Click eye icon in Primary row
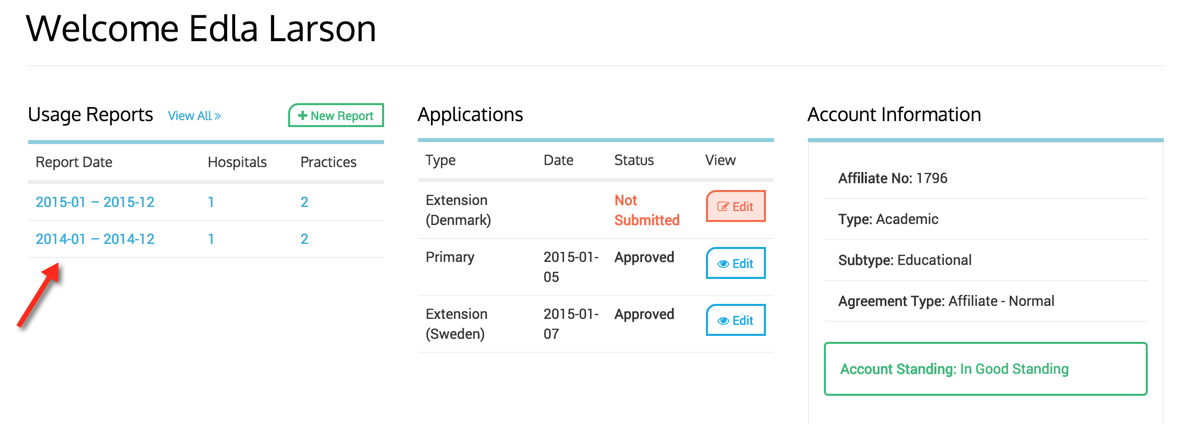 click(723, 264)
